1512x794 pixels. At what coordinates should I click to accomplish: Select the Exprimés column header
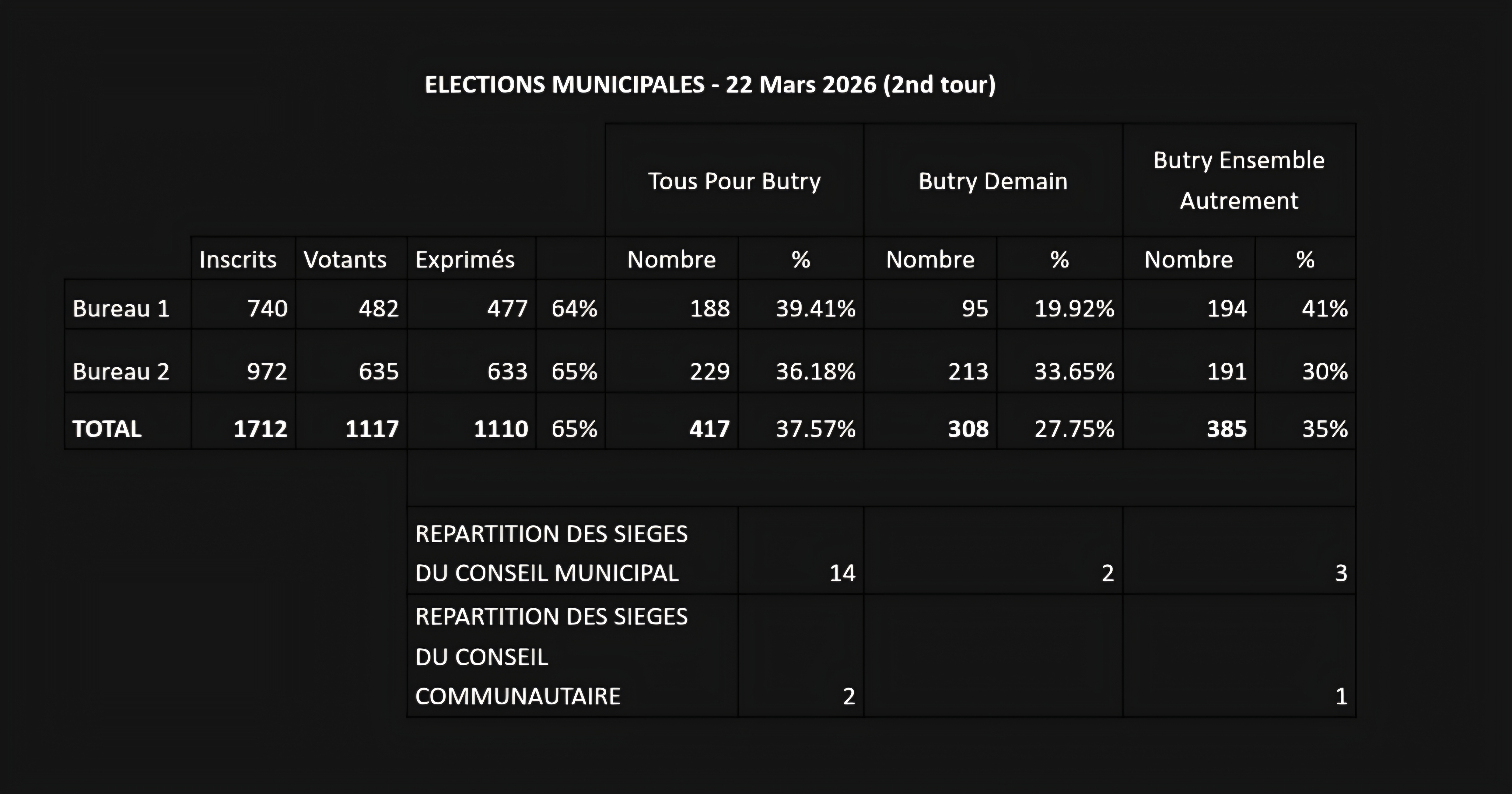pyautogui.click(x=465, y=259)
